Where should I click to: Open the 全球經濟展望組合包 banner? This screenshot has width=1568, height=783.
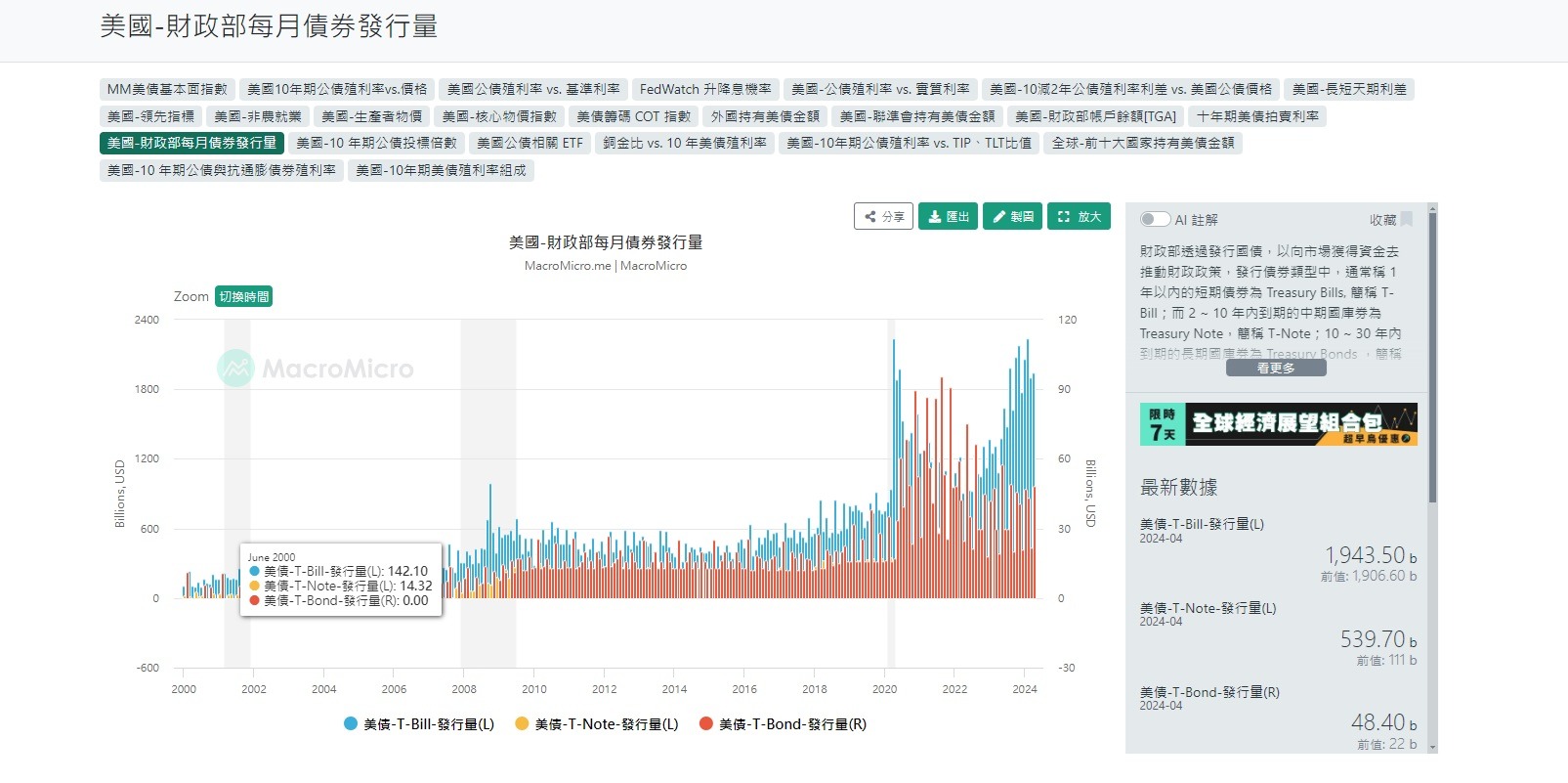click(1278, 424)
